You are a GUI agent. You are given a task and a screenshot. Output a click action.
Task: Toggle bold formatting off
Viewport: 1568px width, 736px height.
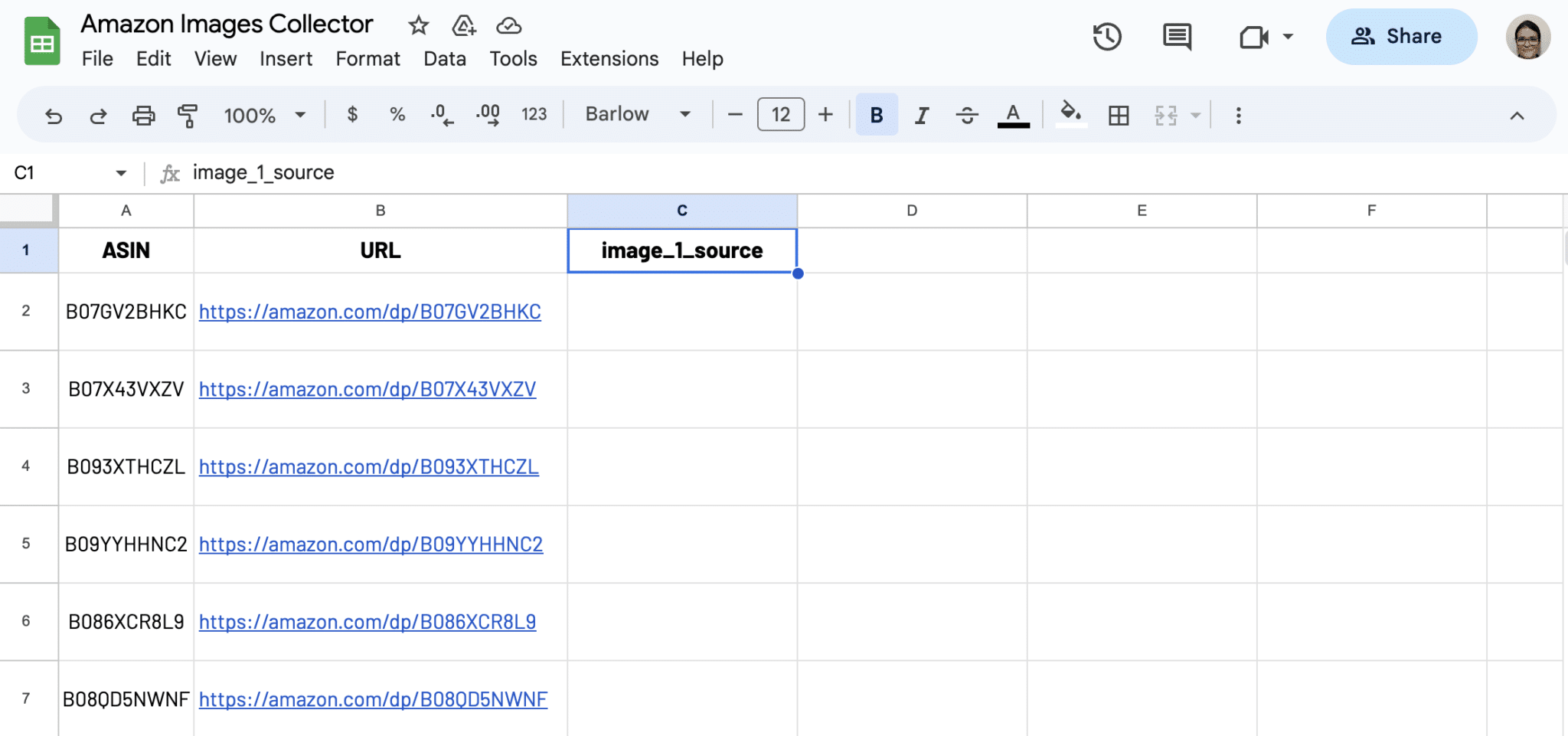point(875,115)
